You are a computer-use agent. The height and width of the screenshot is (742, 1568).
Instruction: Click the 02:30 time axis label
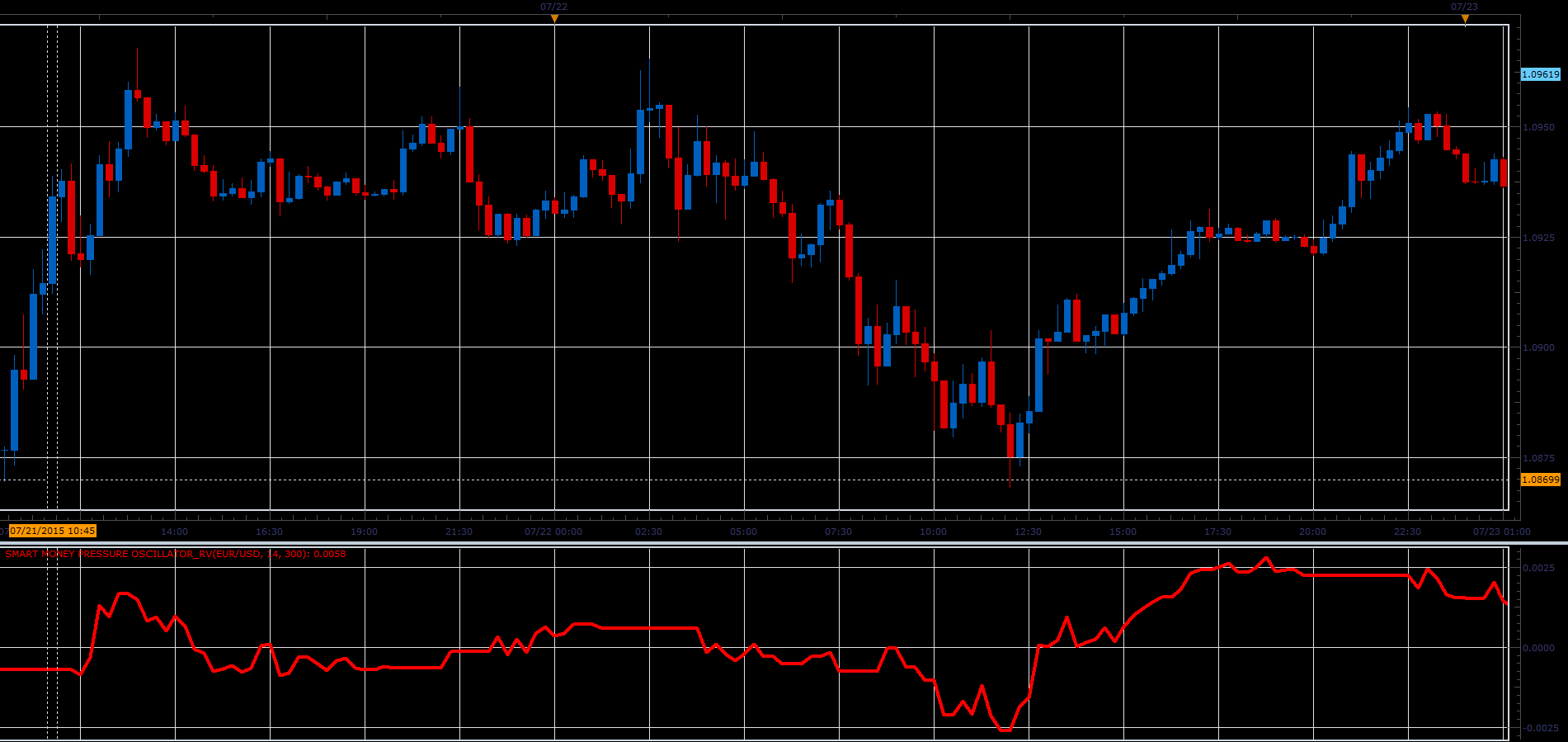click(649, 532)
